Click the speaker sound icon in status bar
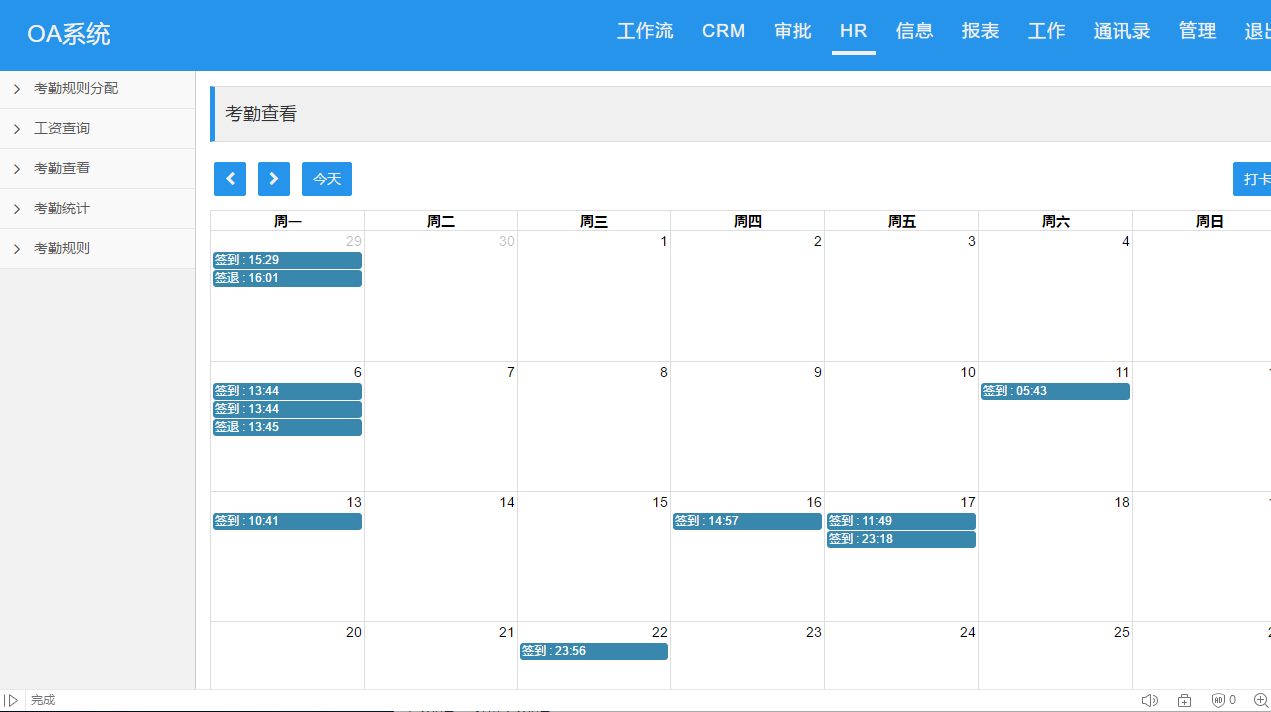Screen dimensions: 1271x712 [1149, 700]
